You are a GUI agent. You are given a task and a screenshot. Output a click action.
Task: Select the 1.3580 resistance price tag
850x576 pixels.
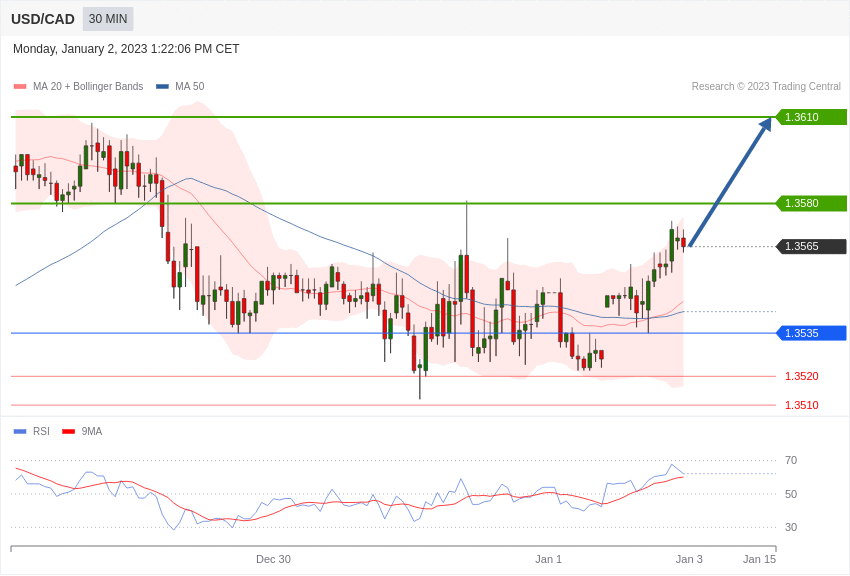811,203
